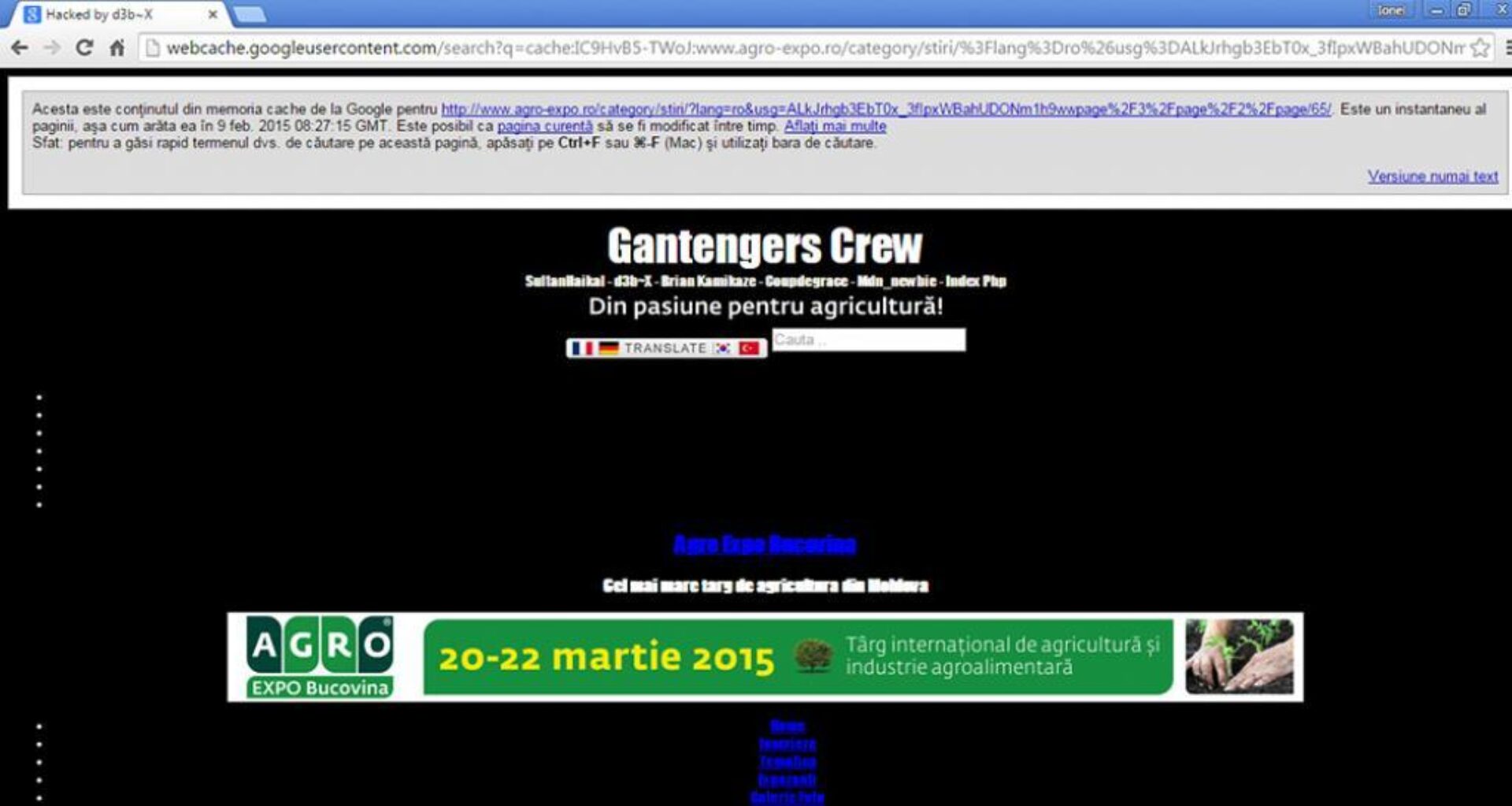The height and width of the screenshot is (806, 1512).
Task: Click the tree icon in the green banner
Action: pyautogui.click(x=813, y=656)
